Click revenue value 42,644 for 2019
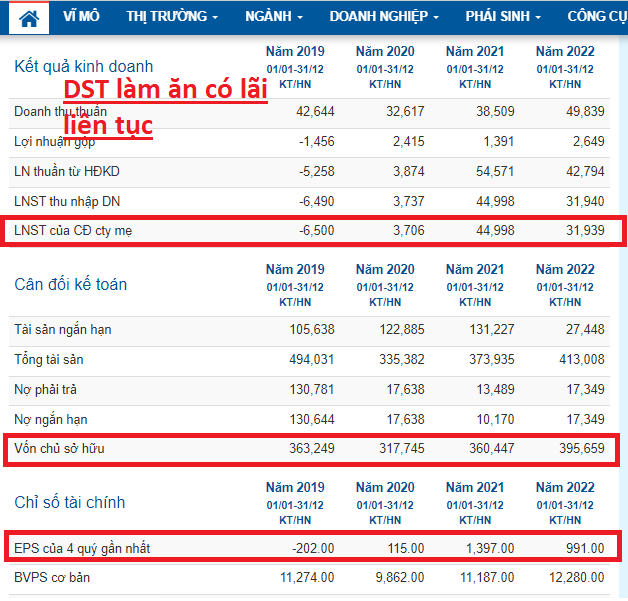The image size is (628, 601). (x=315, y=111)
